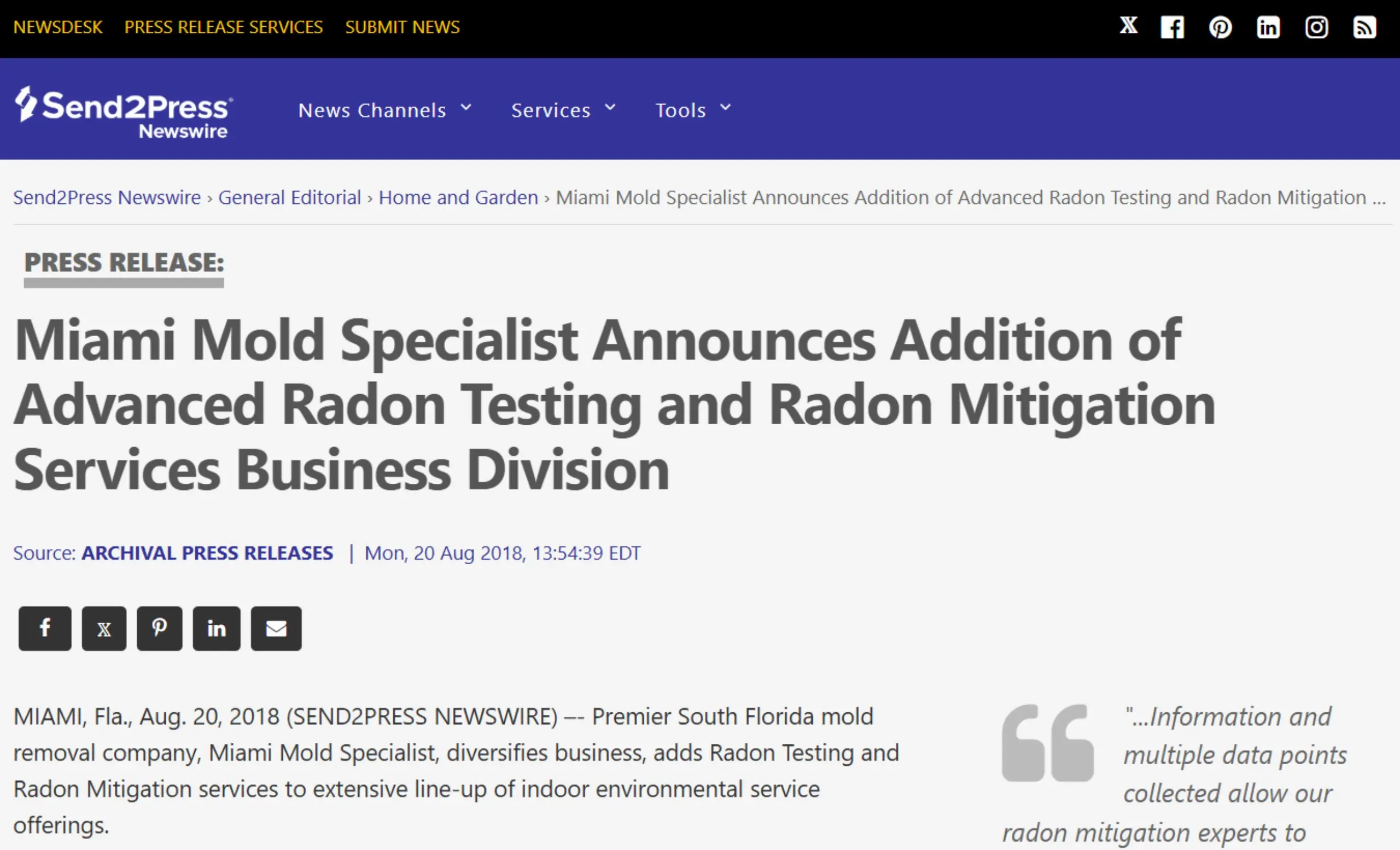Click the large quotation mark graphic
The height and width of the screenshot is (850, 1400).
click(x=1048, y=743)
